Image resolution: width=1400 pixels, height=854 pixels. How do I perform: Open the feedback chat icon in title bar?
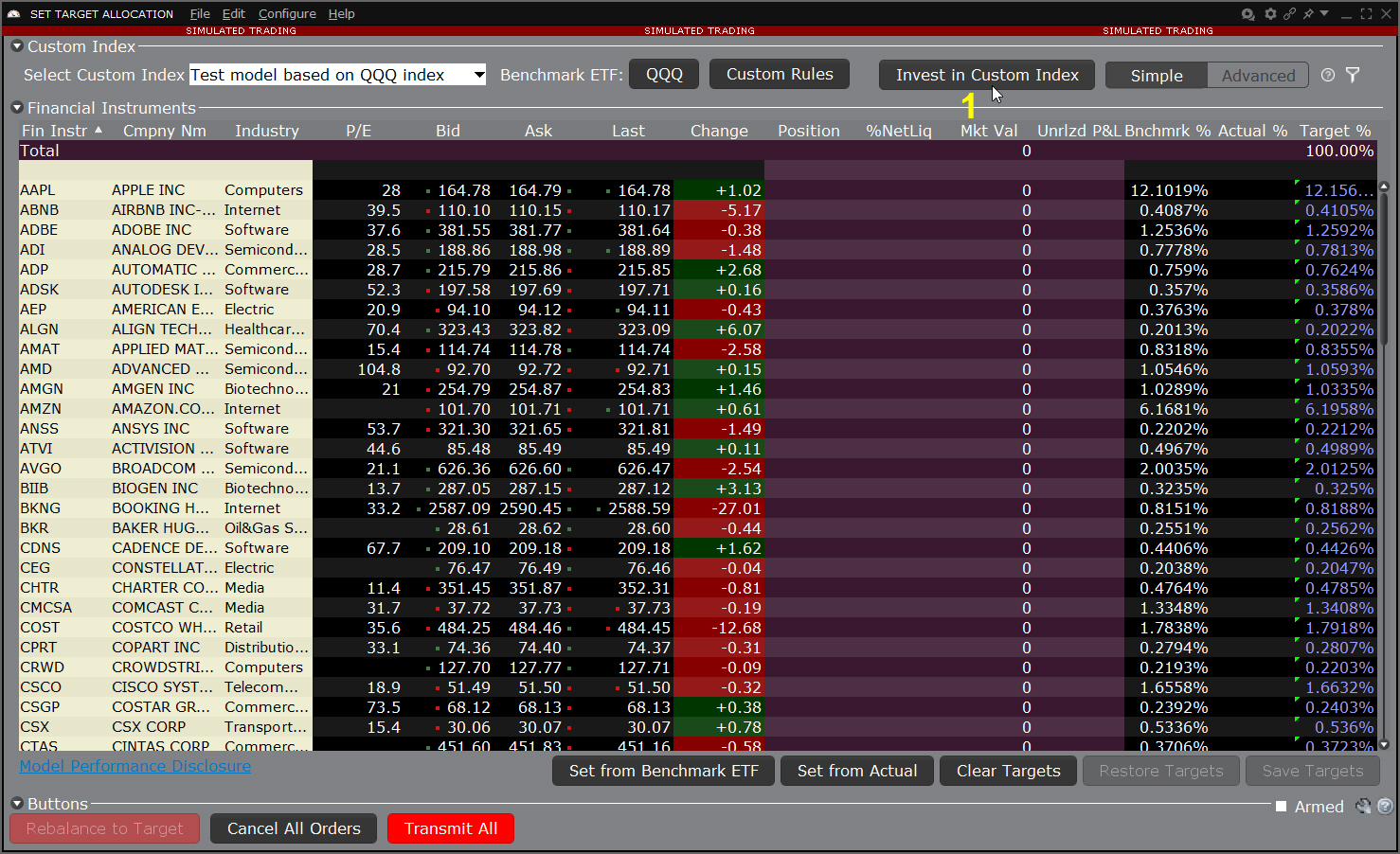click(1247, 14)
